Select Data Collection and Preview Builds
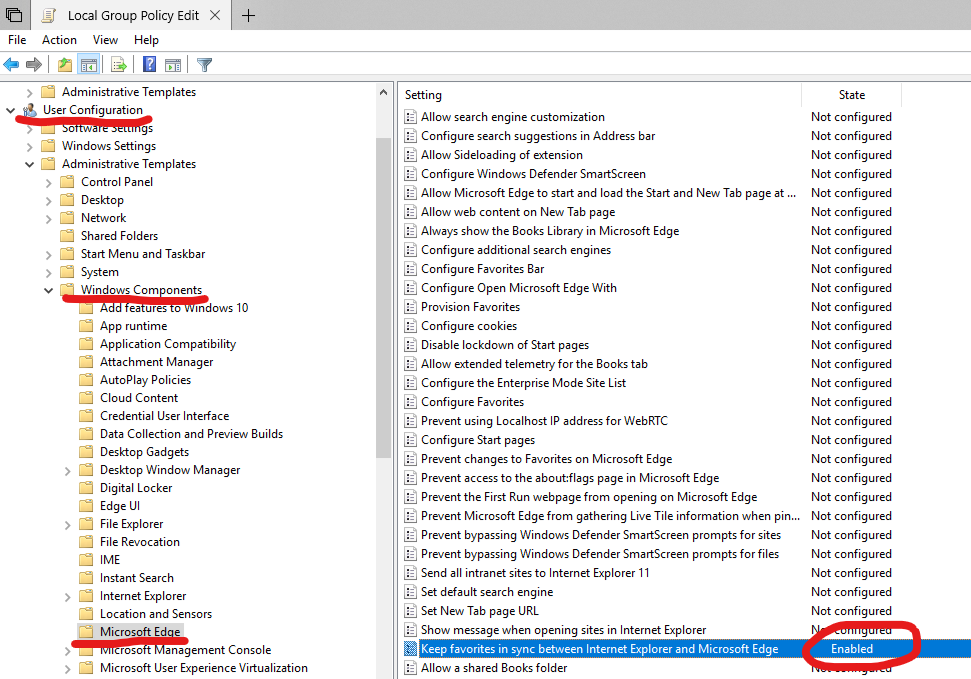Viewport: 971px width, 679px height. tap(191, 434)
